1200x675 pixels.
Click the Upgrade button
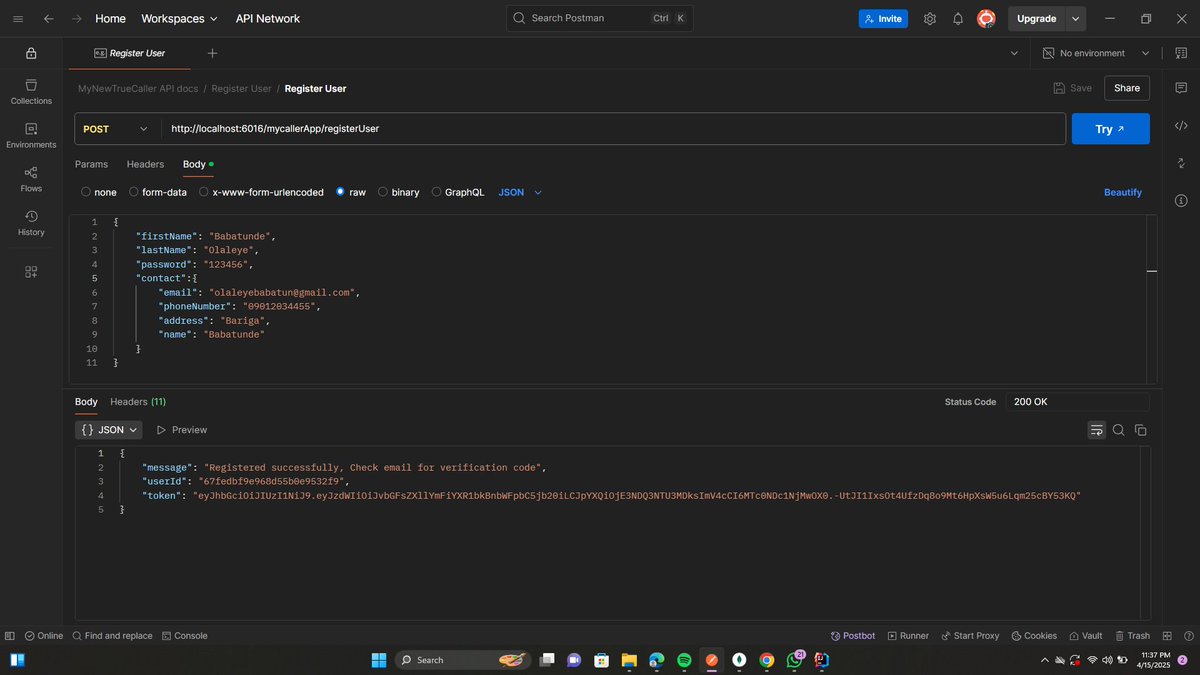click(1036, 18)
